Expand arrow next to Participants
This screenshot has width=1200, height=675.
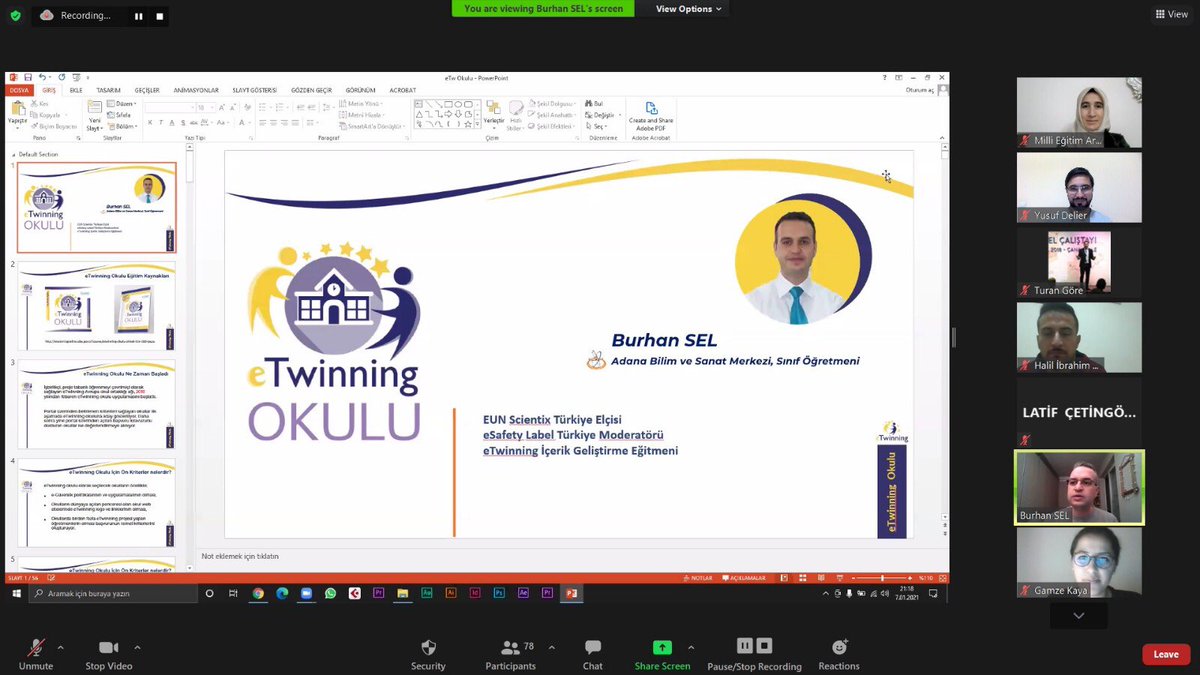pos(552,646)
